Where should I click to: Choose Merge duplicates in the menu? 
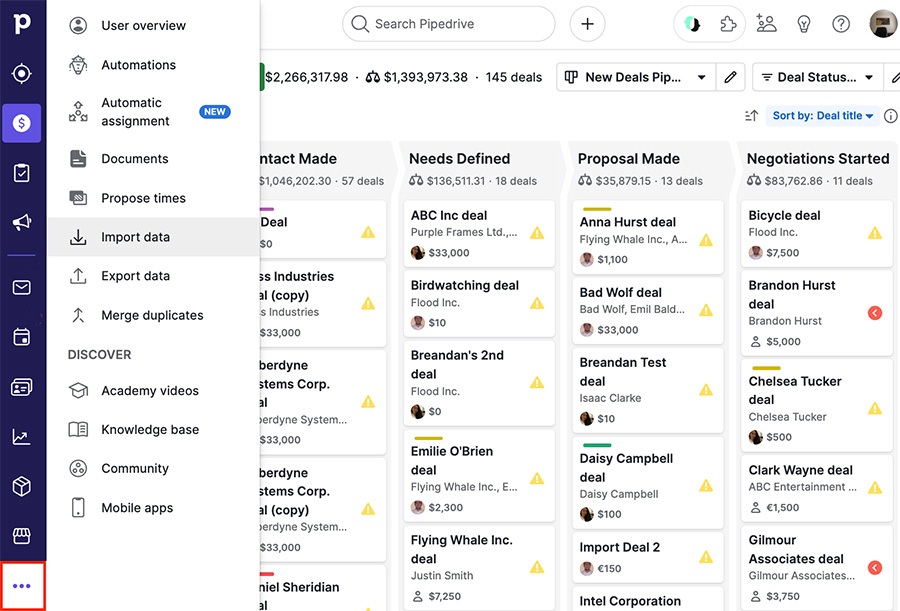pyautogui.click(x=151, y=315)
